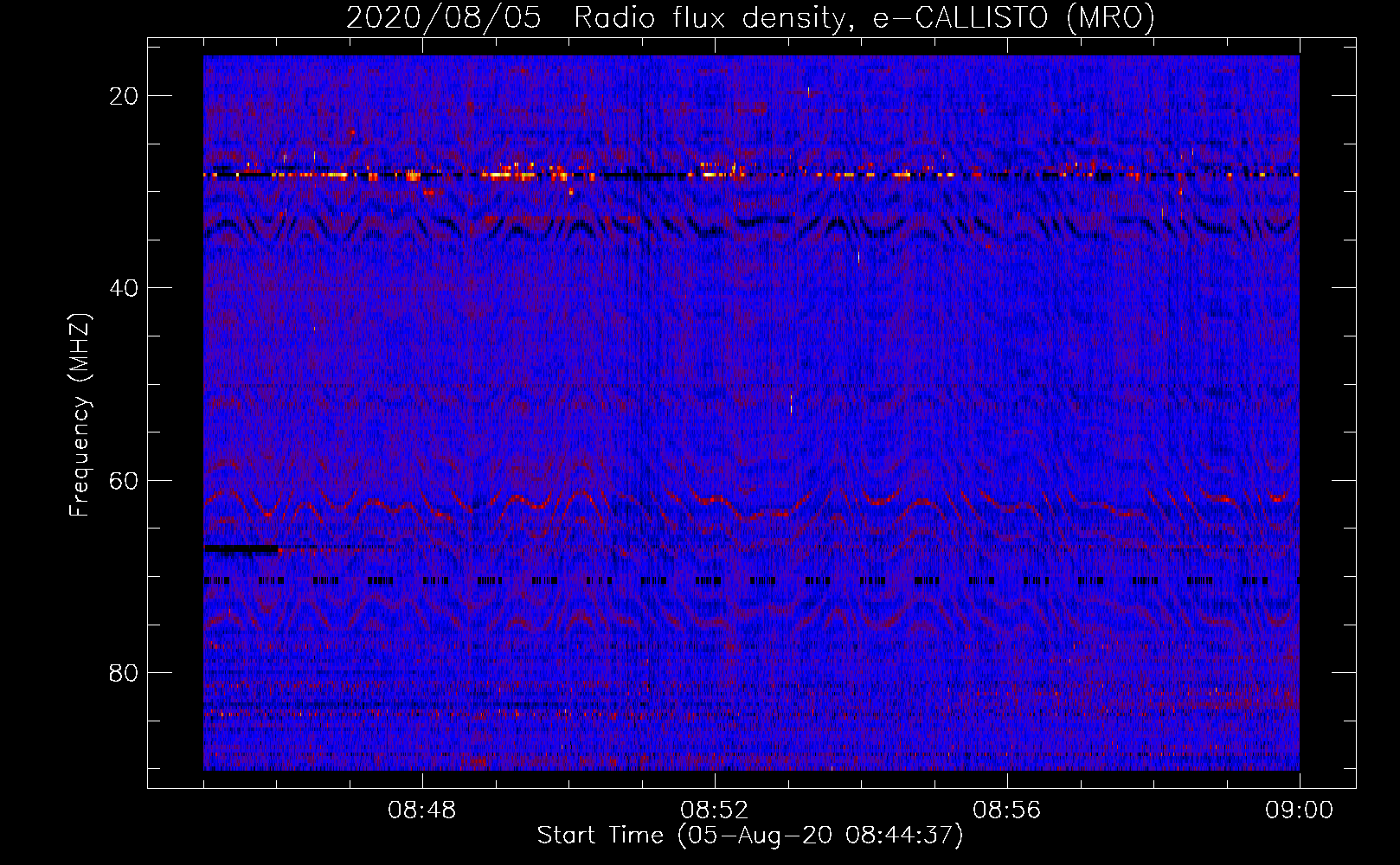Image resolution: width=1400 pixels, height=865 pixels.
Task: Click the 20 frequency tick label
Action: coord(125,96)
